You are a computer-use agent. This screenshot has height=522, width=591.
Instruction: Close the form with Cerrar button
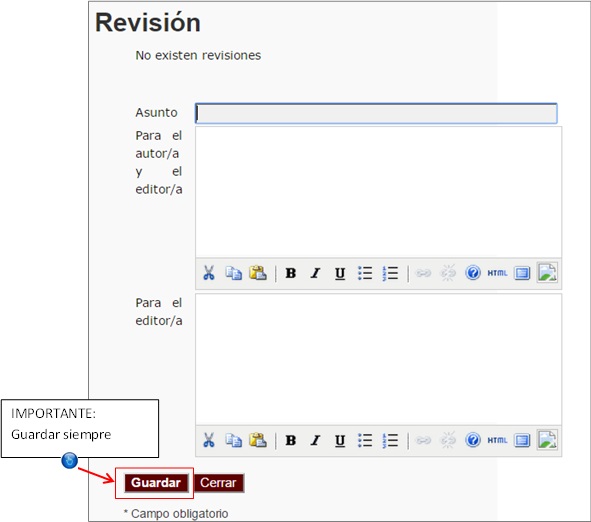point(219,483)
